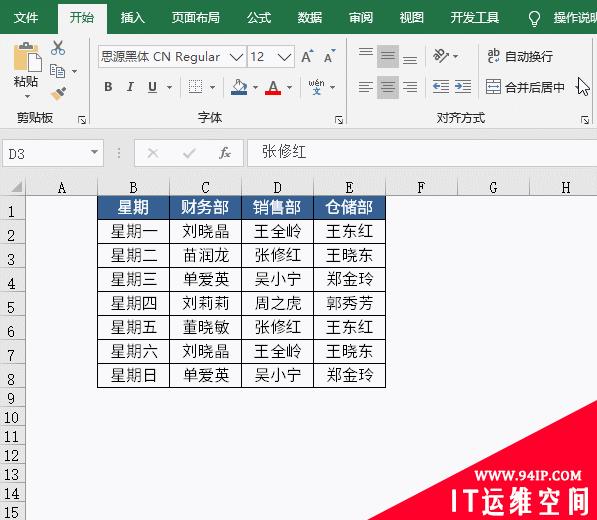597x520 pixels.
Task: Apply the red font color swatch
Action: pos(273,88)
